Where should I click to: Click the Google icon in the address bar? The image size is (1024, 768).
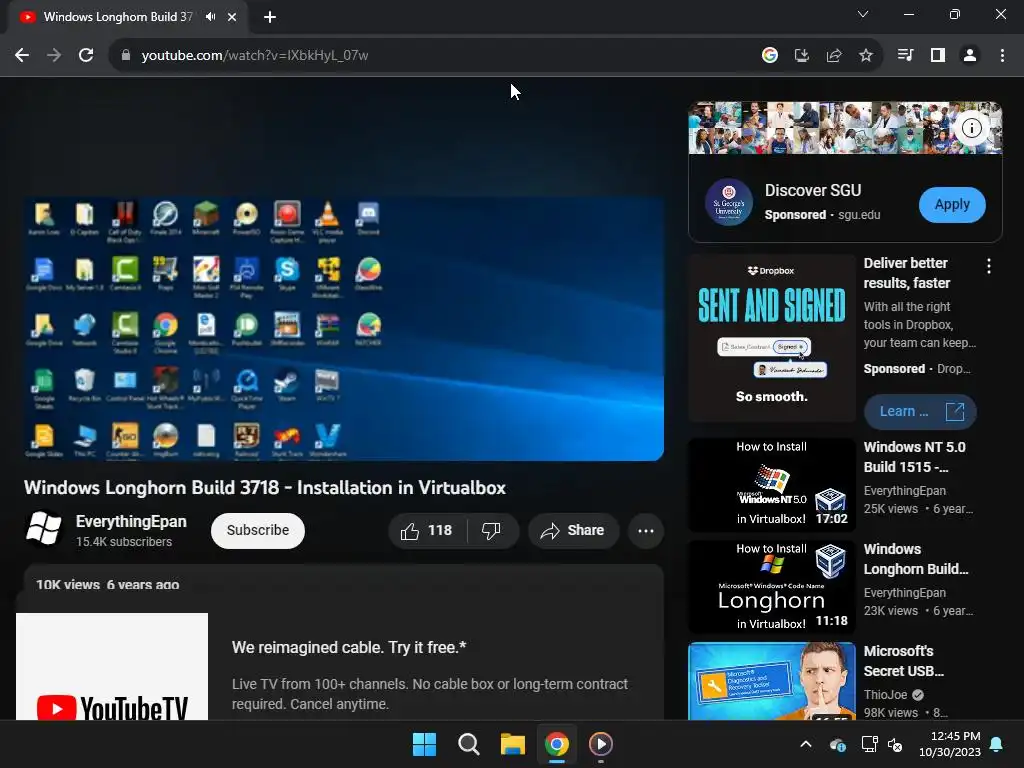point(770,56)
